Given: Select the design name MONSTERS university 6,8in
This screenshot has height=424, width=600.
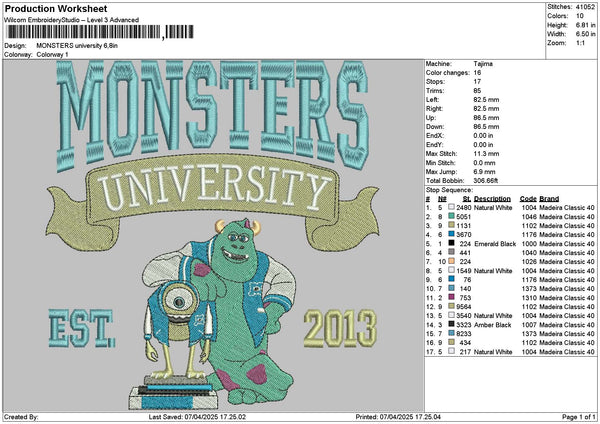Looking at the screenshot, I should (x=77, y=46).
